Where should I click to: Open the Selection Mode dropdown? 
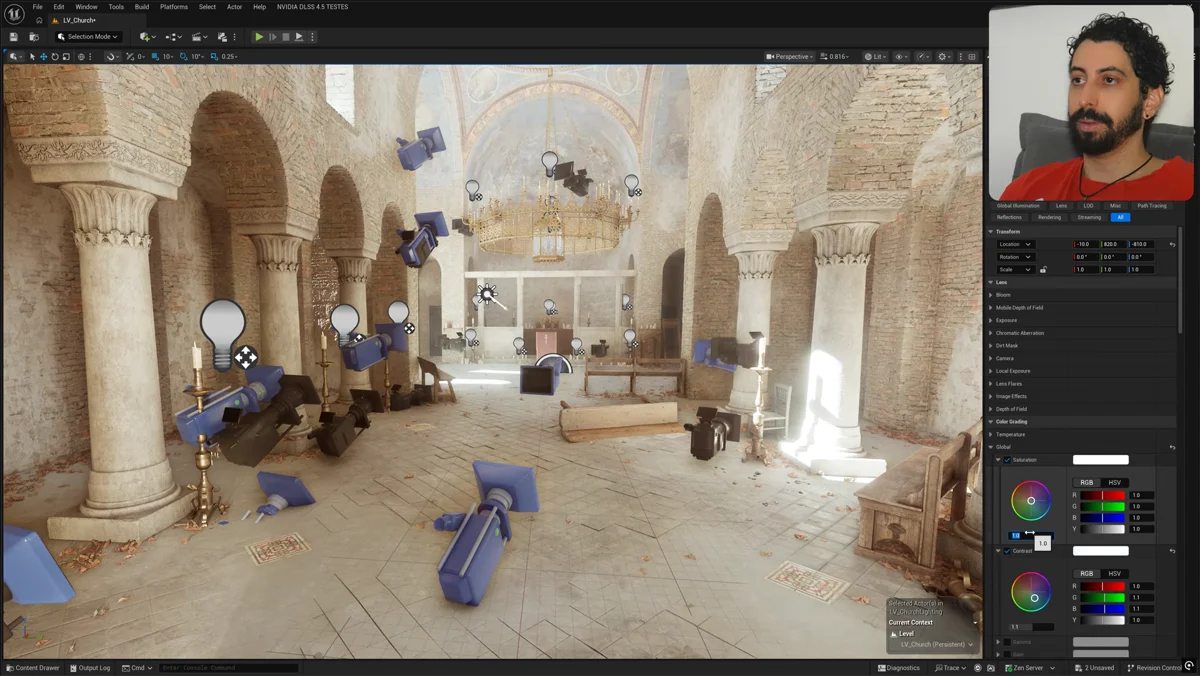click(89, 37)
